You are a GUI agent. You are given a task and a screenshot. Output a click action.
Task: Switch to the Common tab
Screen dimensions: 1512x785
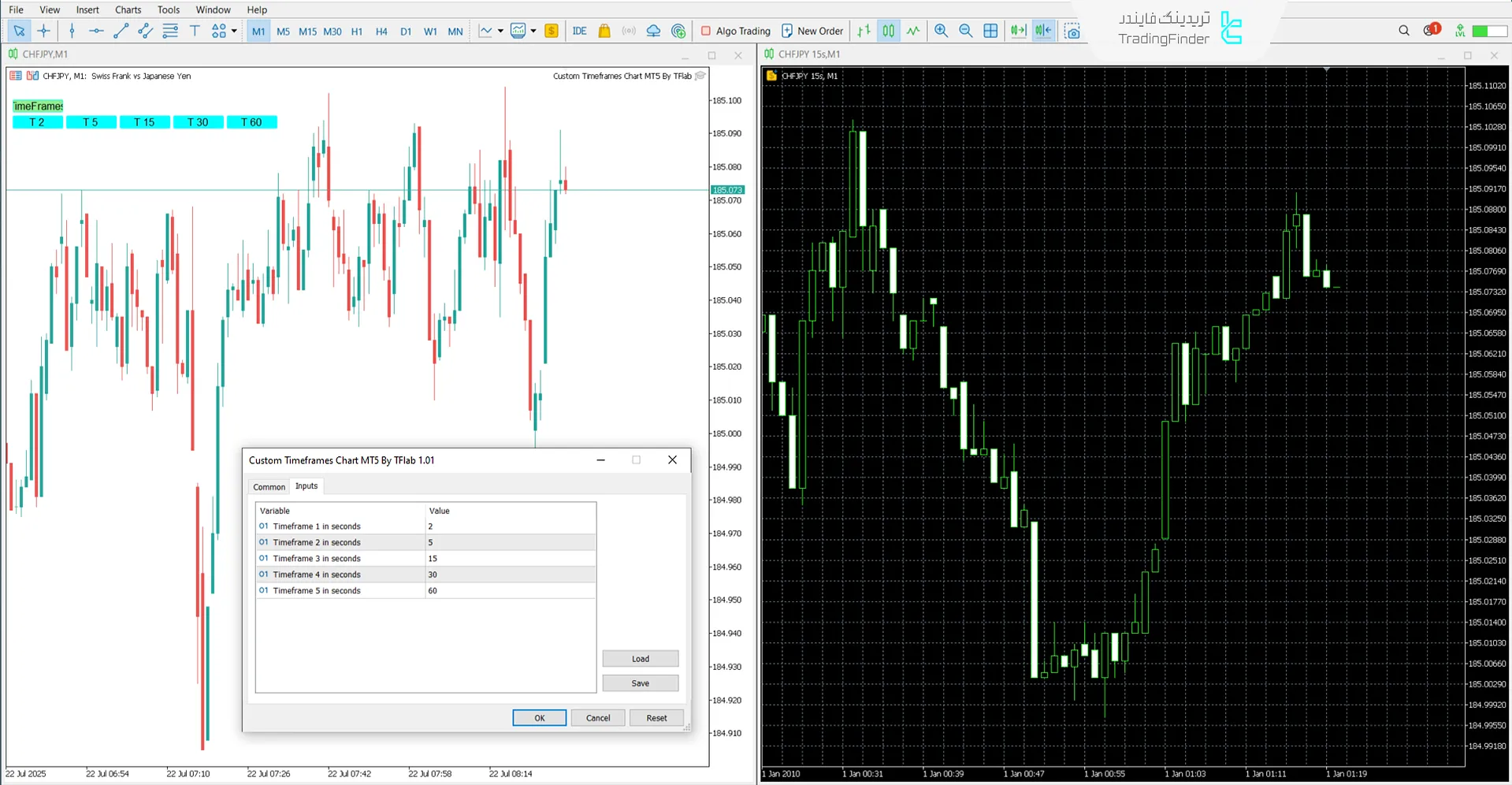[x=269, y=486]
